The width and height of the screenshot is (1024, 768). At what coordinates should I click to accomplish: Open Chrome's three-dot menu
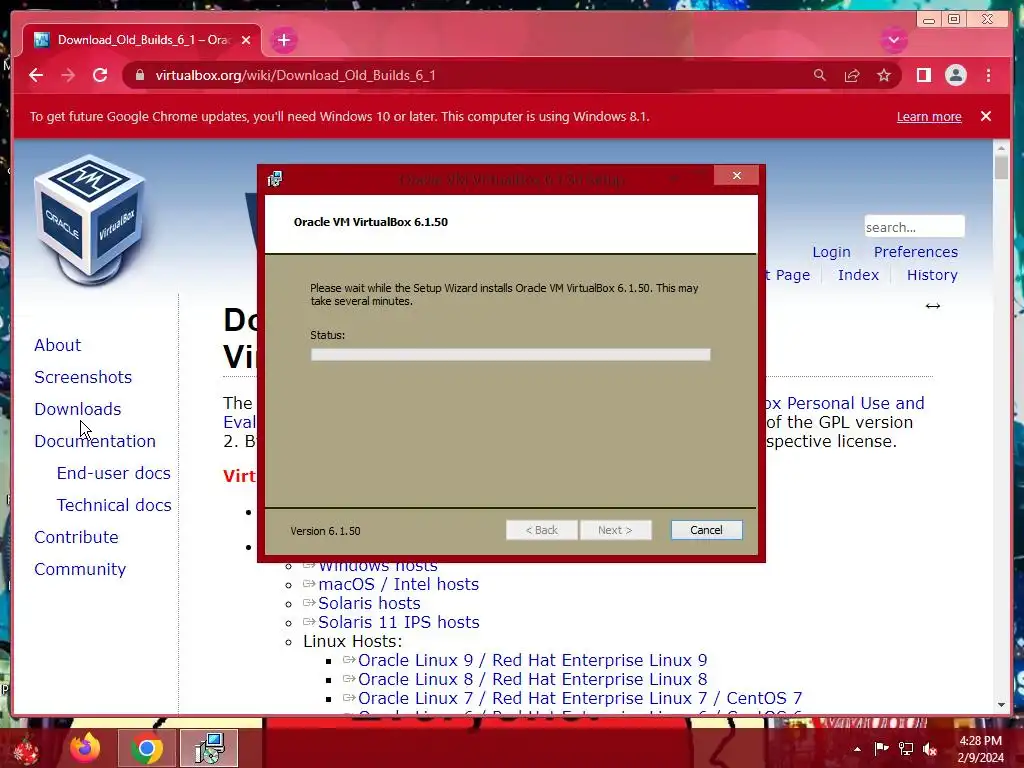click(988, 75)
